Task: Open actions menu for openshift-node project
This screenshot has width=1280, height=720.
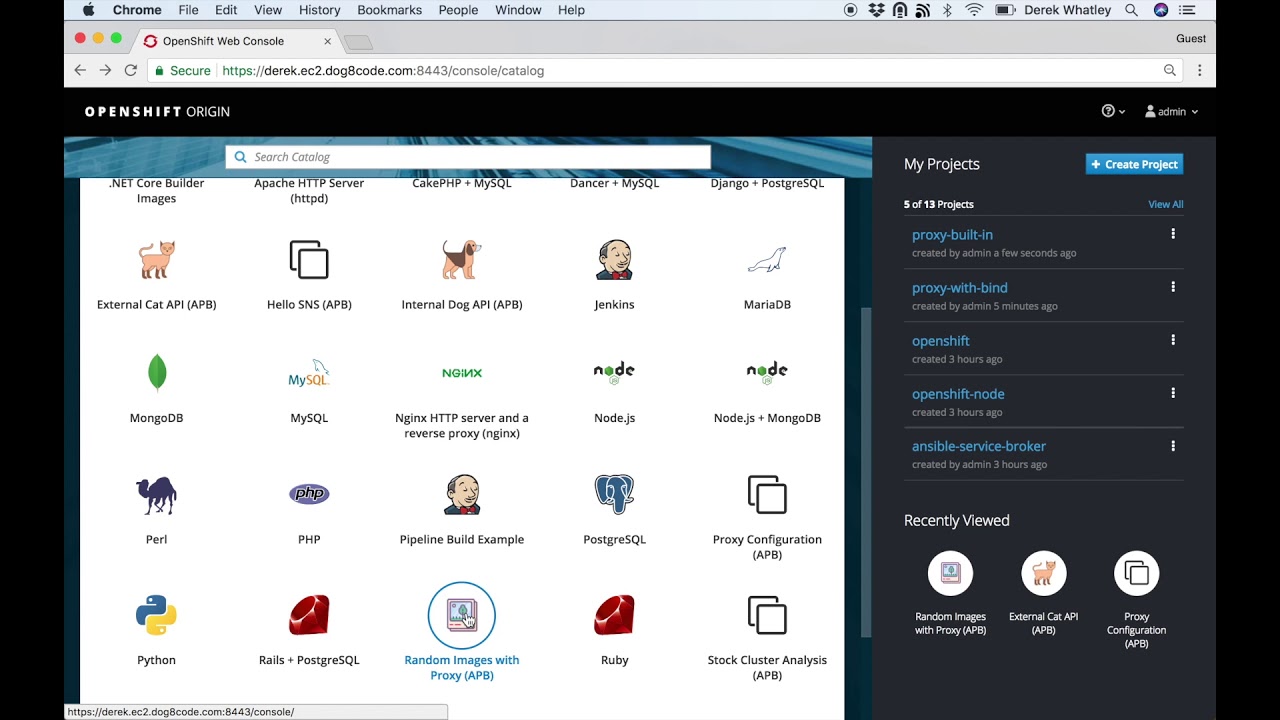Action: pyautogui.click(x=1173, y=393)
